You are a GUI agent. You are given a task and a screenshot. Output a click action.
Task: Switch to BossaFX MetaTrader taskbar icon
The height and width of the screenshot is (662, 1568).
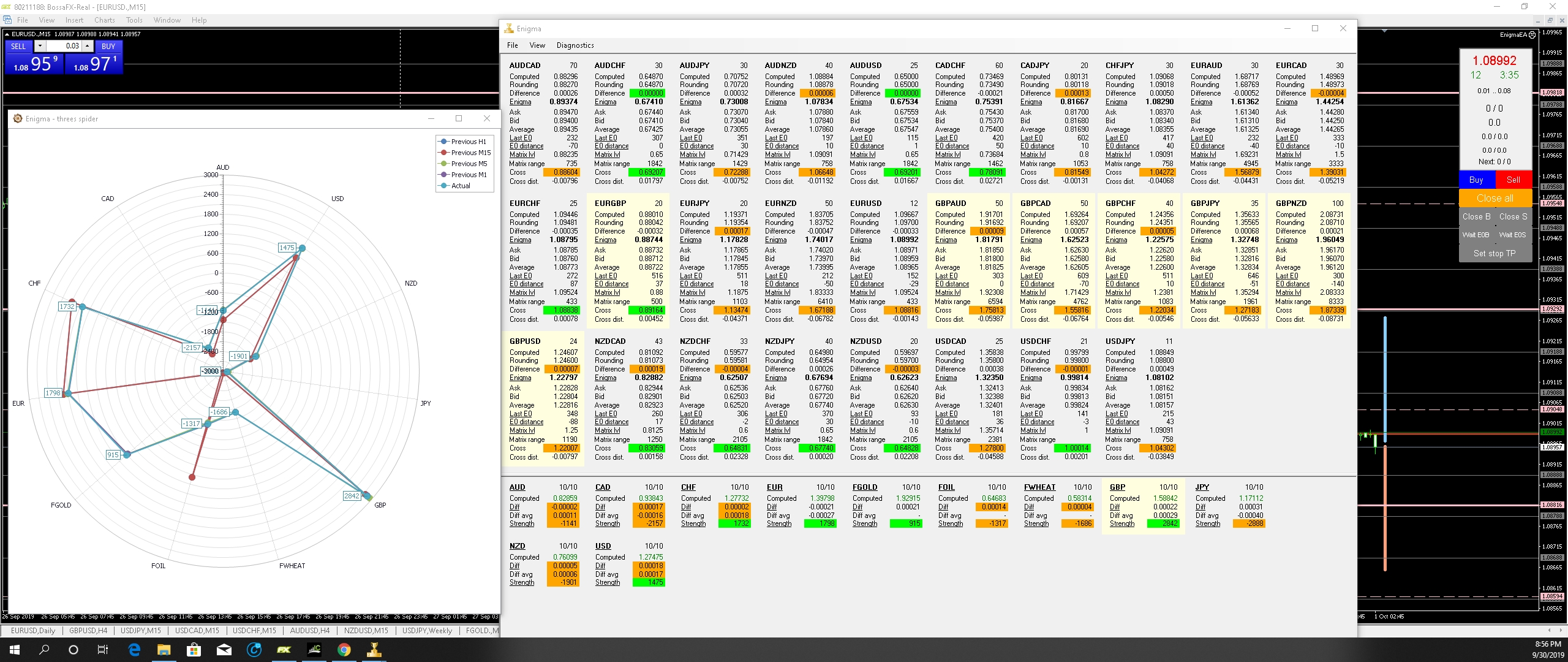pyautogui.click(x=284, y=650)
